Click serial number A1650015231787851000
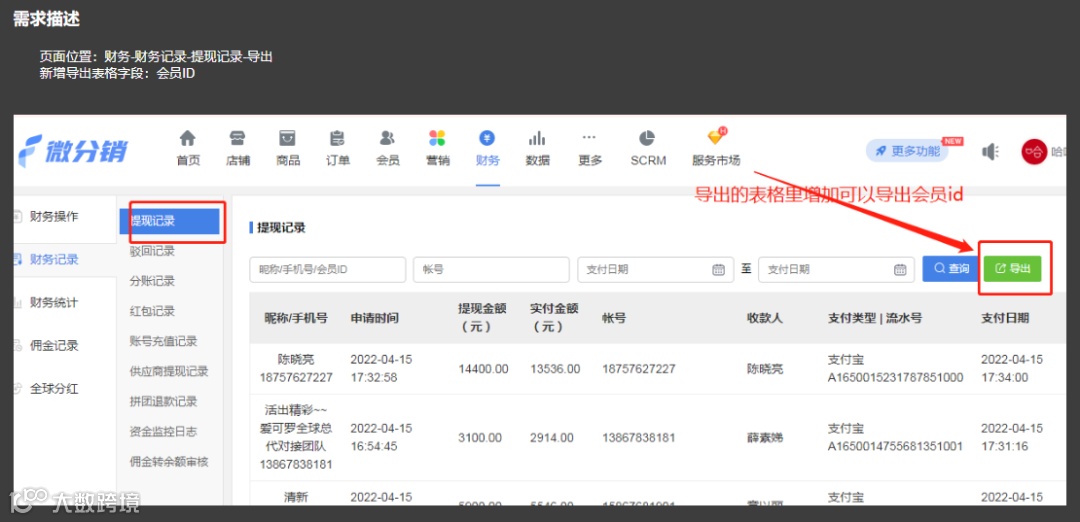The width and height of the screenshot is (1080, 522). (895, 377)
